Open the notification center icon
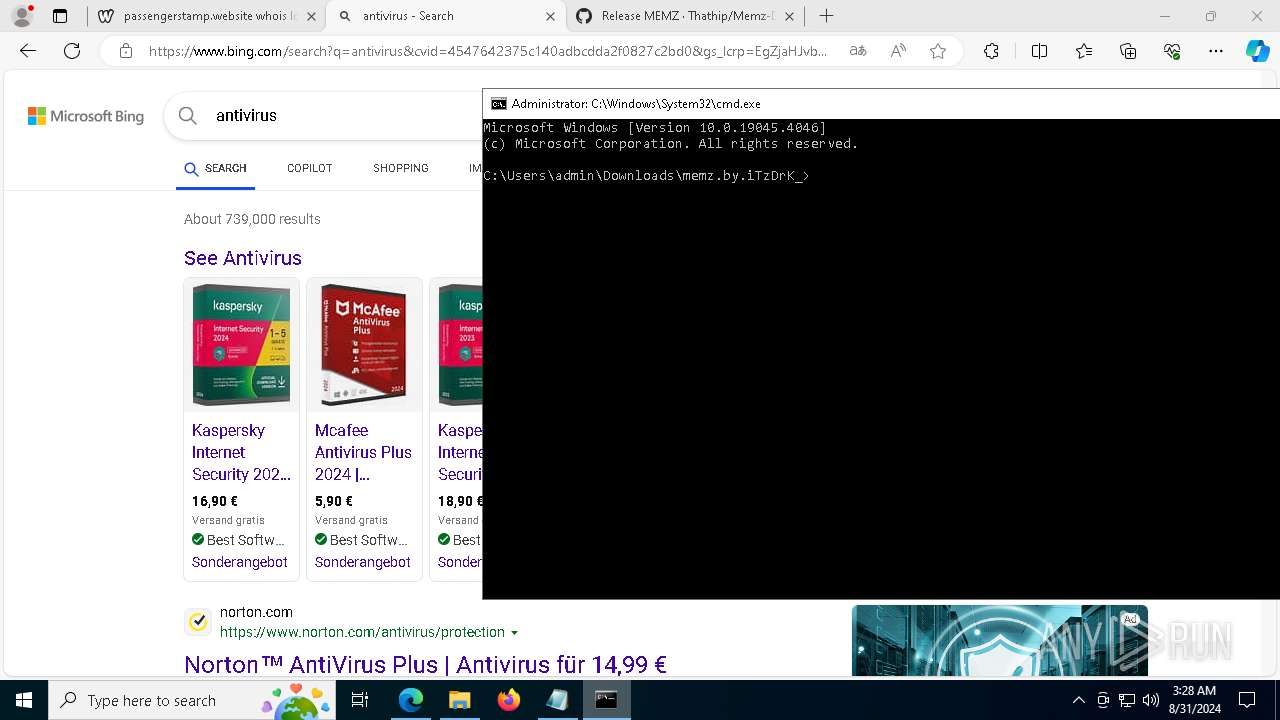Screen dimensions: 1280x720 coord(1247,700)
